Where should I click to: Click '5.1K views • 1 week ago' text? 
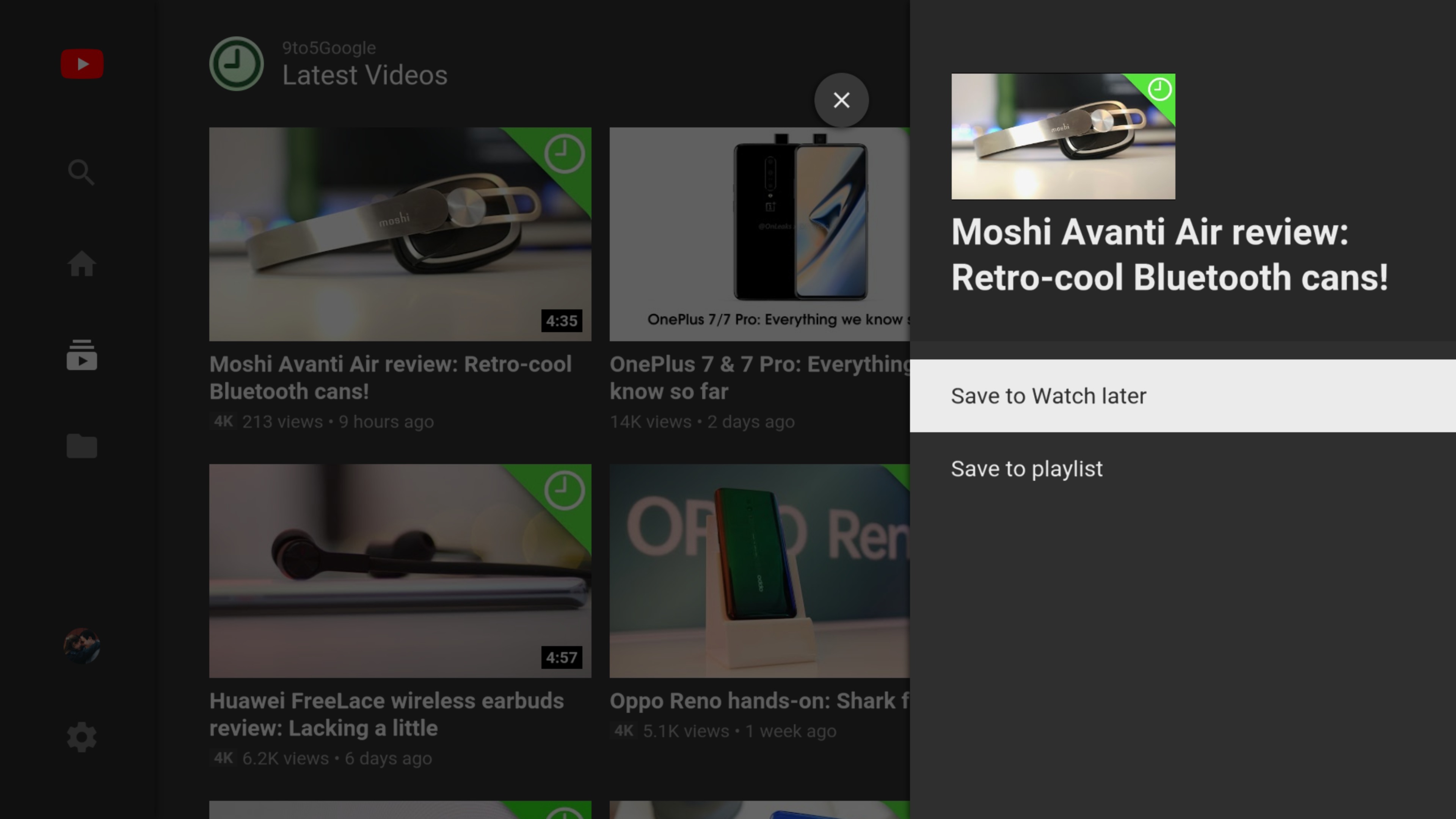(739, 731)
